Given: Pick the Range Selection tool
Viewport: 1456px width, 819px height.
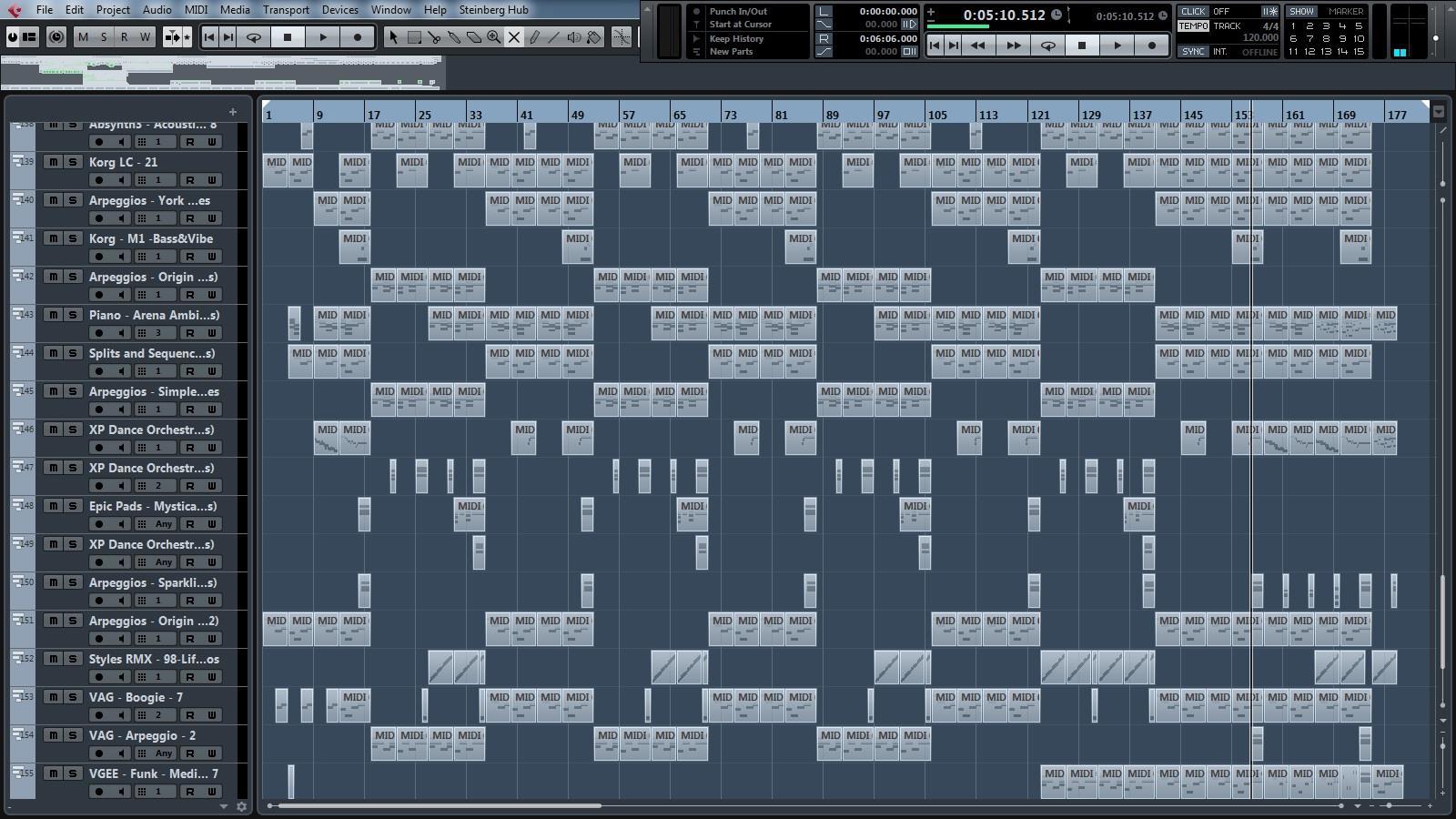Looking at the screenshot, I should coord(414,37).
